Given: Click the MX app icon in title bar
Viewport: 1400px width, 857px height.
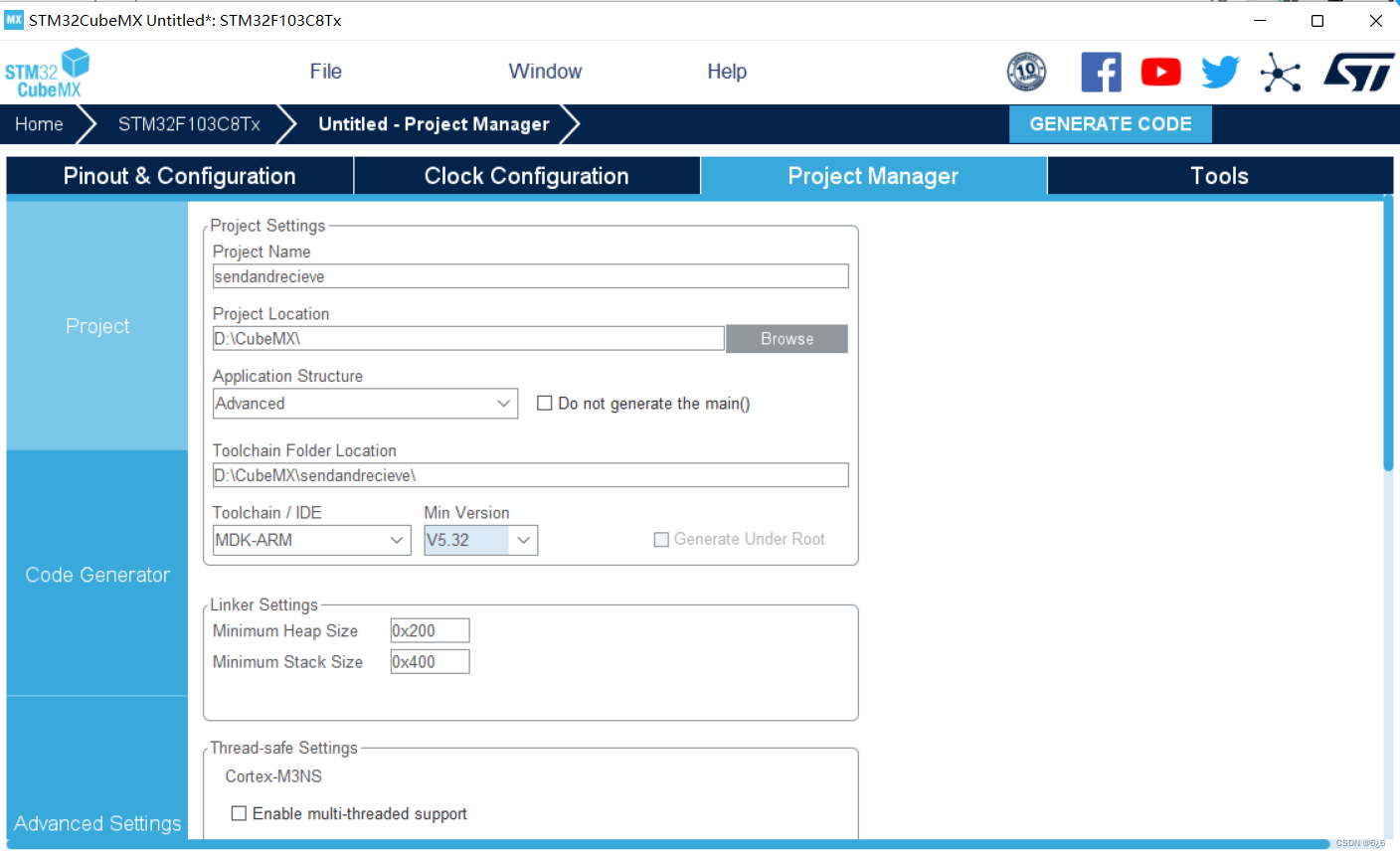Looking at the screenshot, I should [x=14, y=20].
